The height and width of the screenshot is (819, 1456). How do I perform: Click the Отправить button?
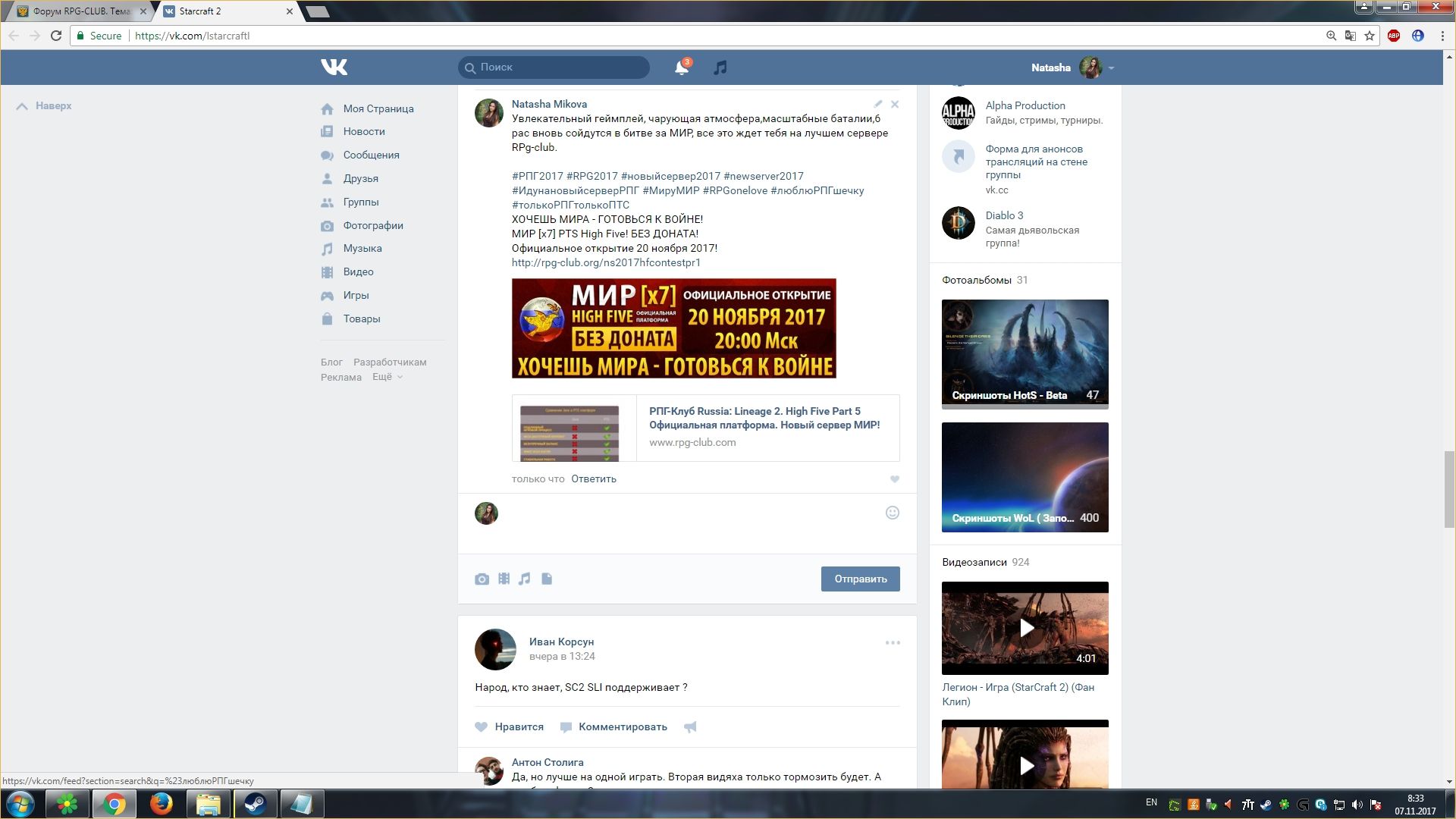tap(860, 579)
